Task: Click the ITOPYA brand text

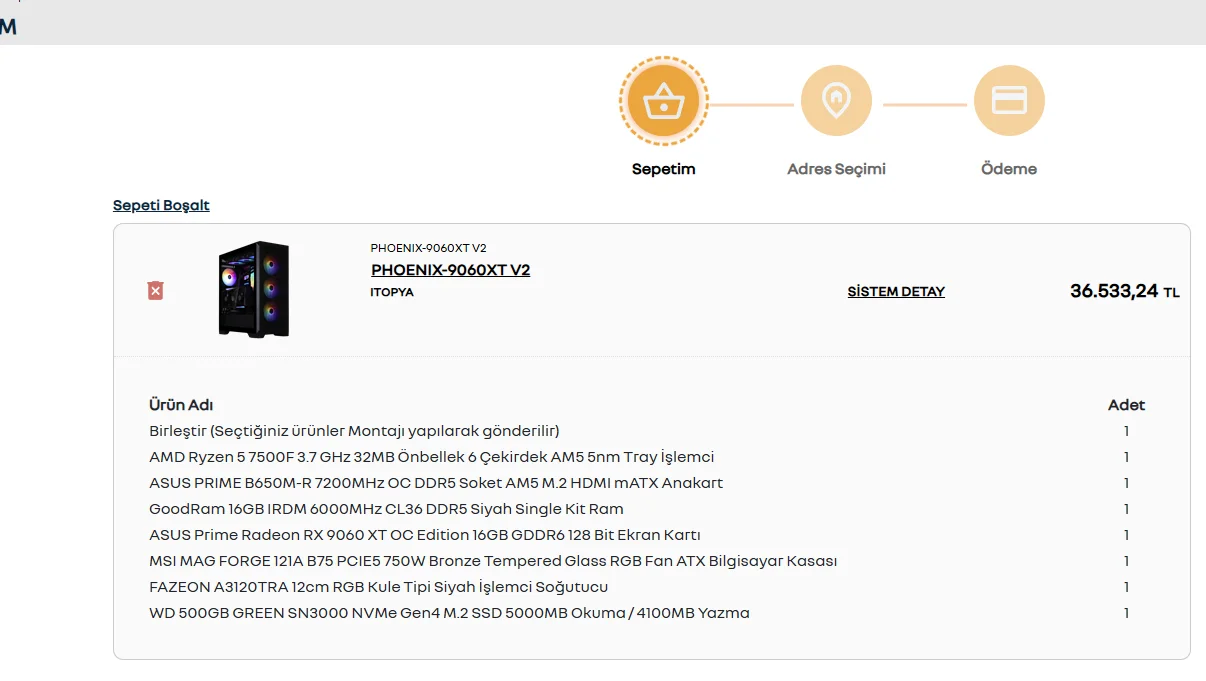Action: click(x=392, y=292)
